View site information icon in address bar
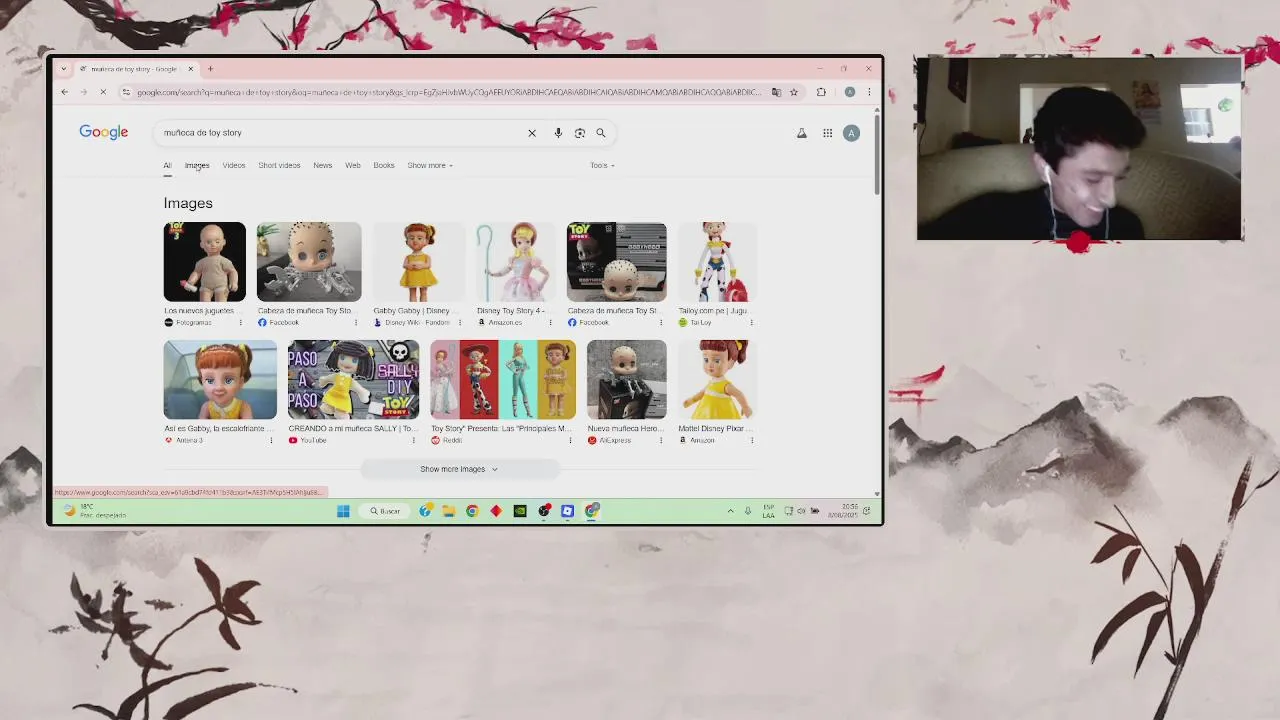Screen dimensions: 1280x720 tap(126, 92)
